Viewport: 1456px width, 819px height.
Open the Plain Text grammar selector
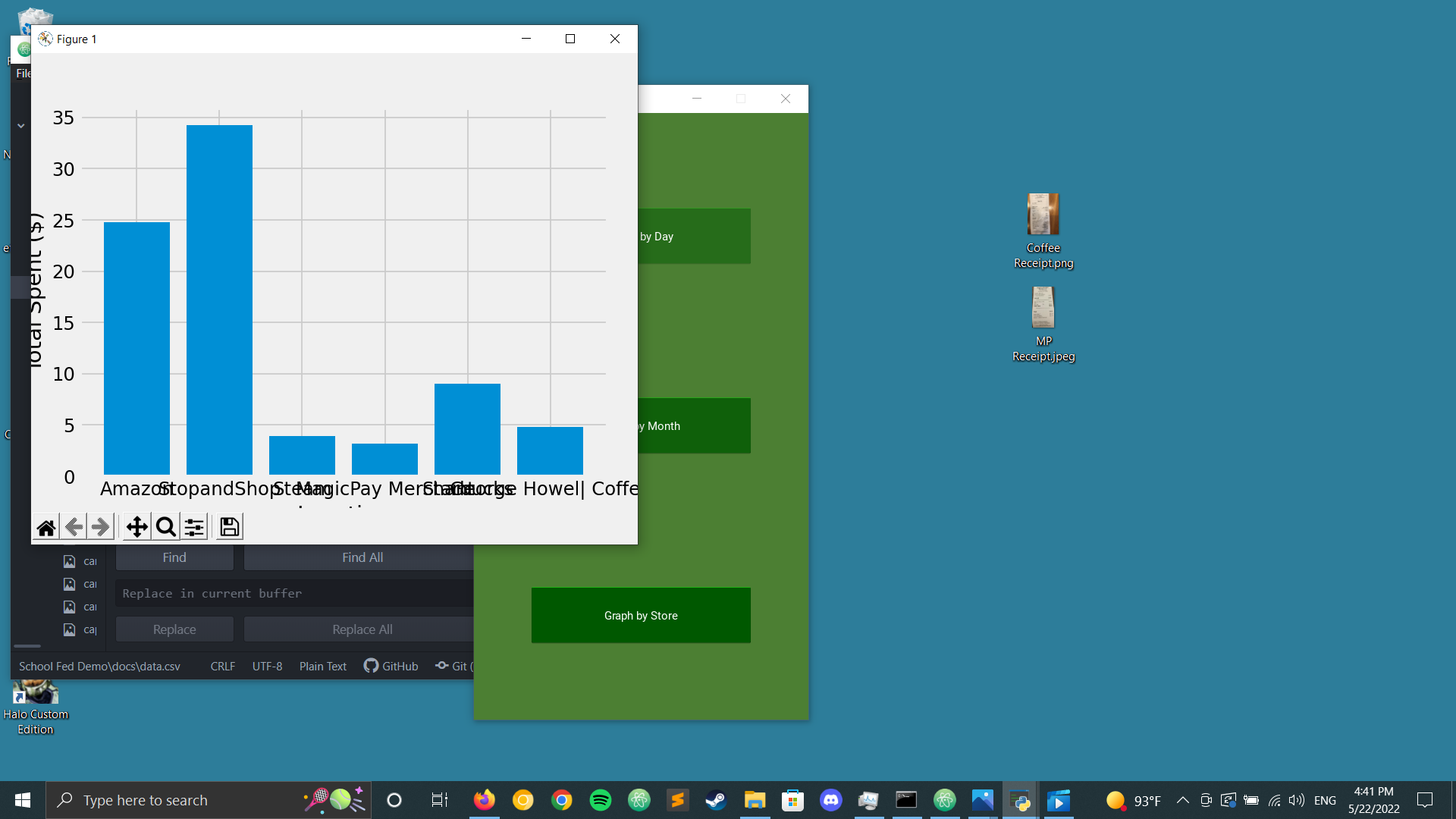322,666
